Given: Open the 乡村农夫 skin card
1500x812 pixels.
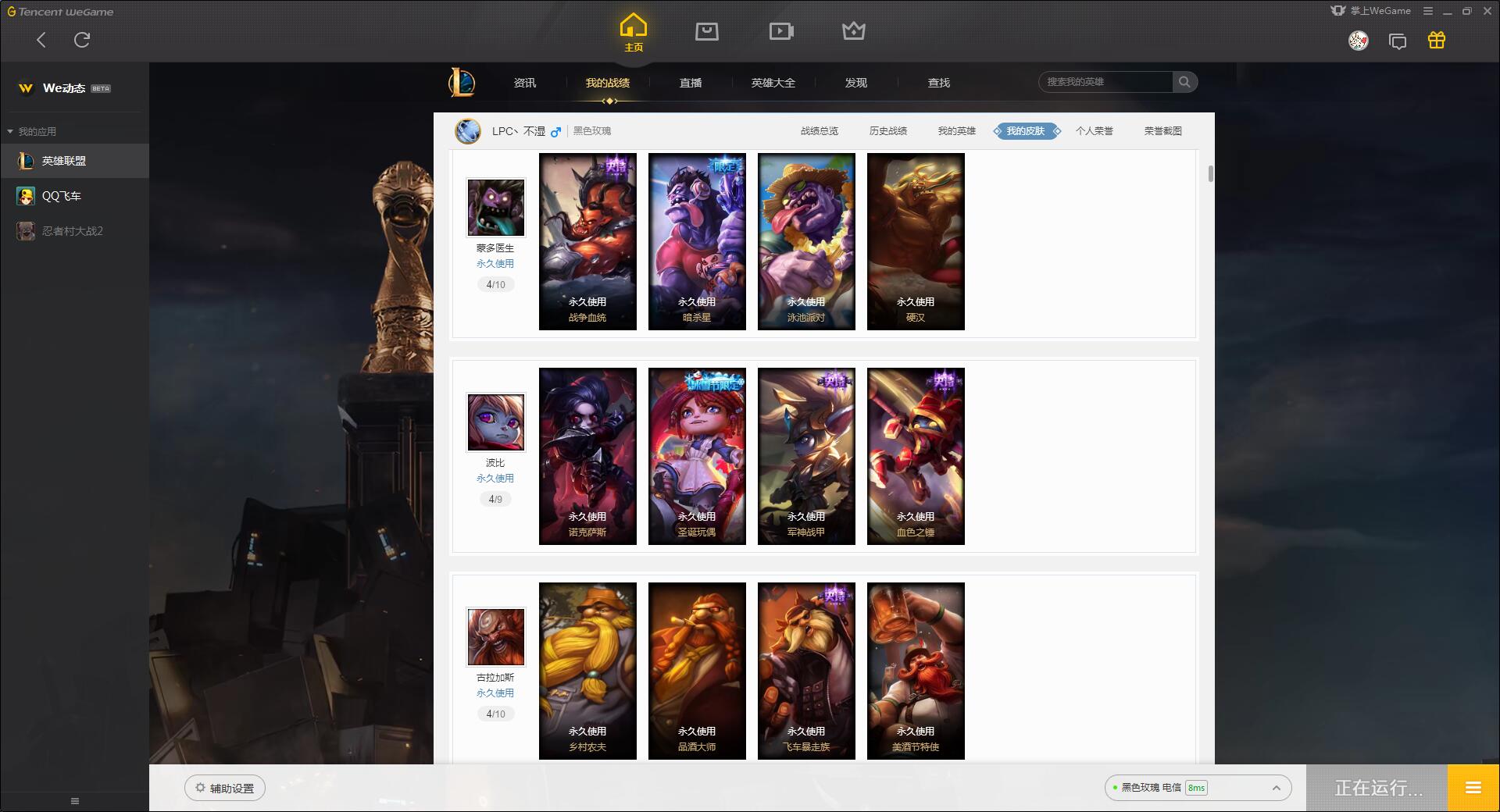Looking at the screenshot, I should (587, 671).
